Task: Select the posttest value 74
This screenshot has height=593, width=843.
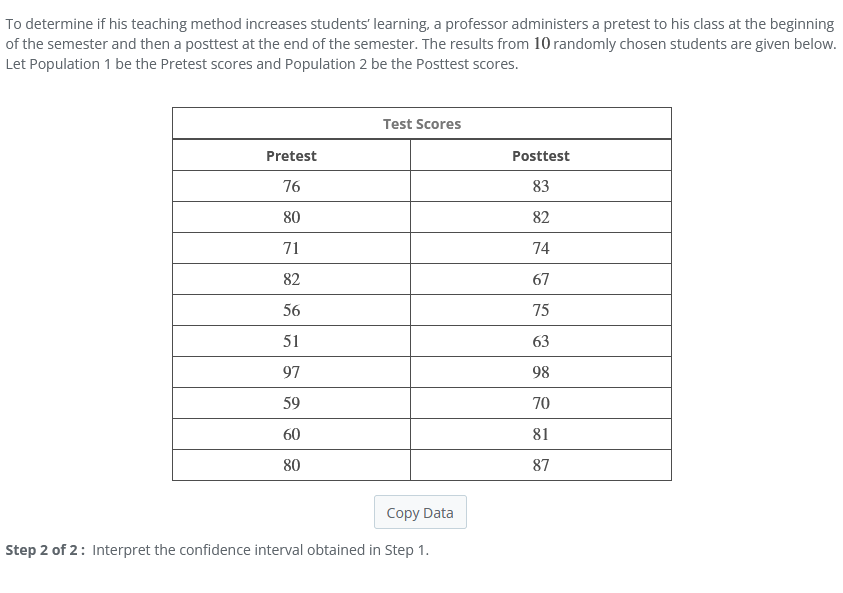Action: 540,247
